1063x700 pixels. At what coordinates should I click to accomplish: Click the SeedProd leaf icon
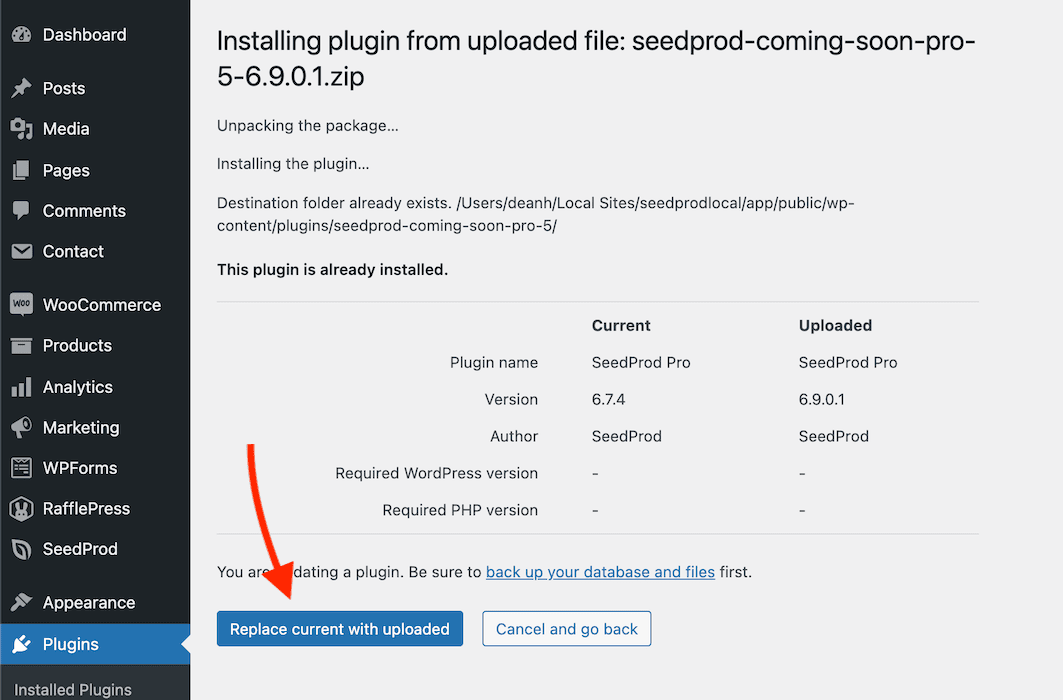point(21,549)
